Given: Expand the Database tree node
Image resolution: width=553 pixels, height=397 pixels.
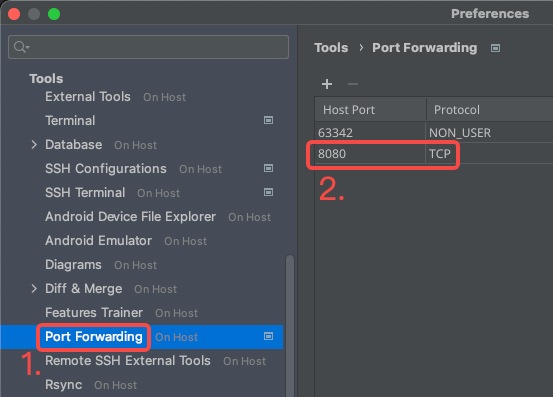Looking at the screenshot, I should click(x=34, y=145).
